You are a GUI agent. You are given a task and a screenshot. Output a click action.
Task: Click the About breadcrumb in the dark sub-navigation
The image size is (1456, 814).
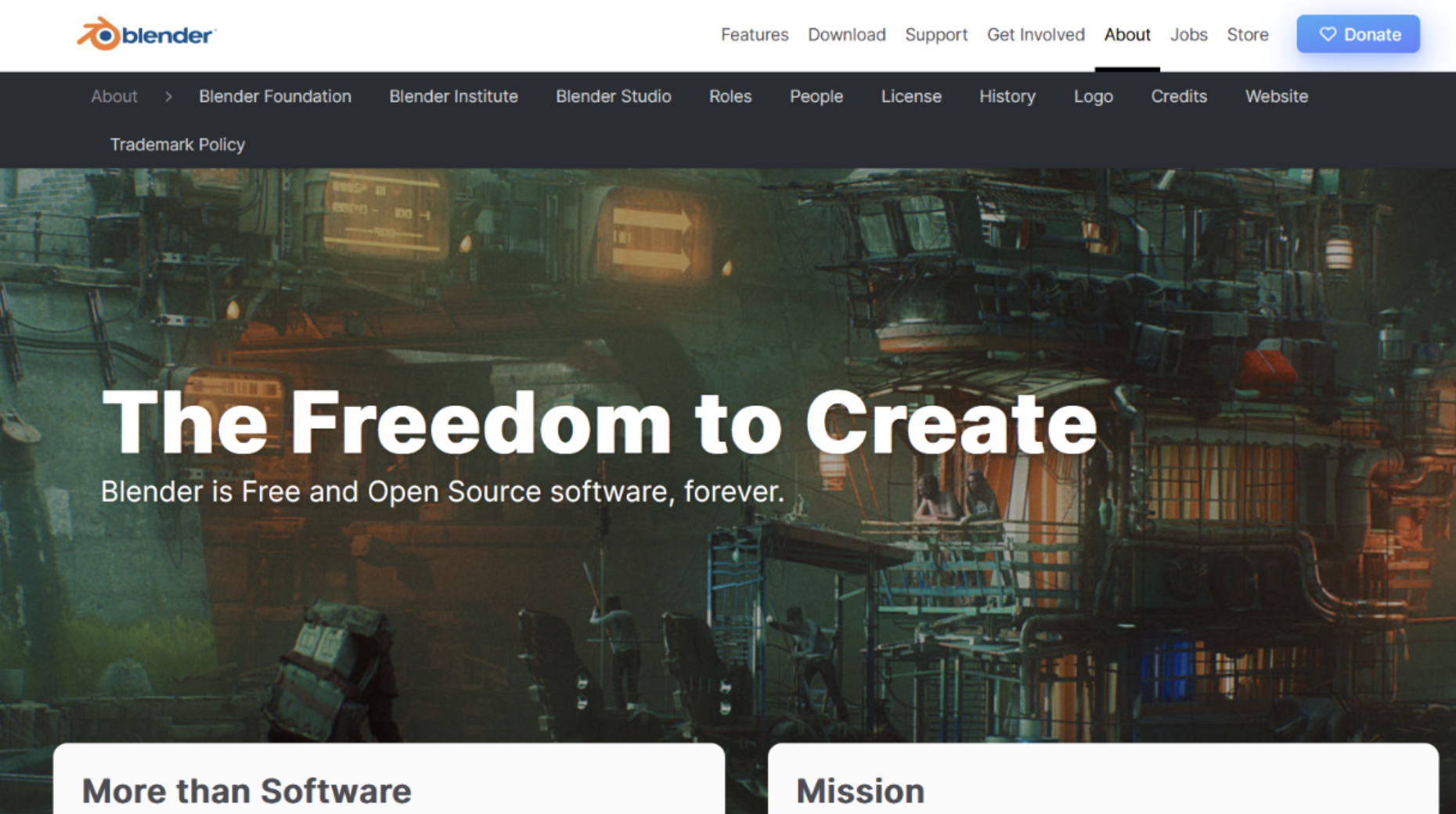[114, 96]
